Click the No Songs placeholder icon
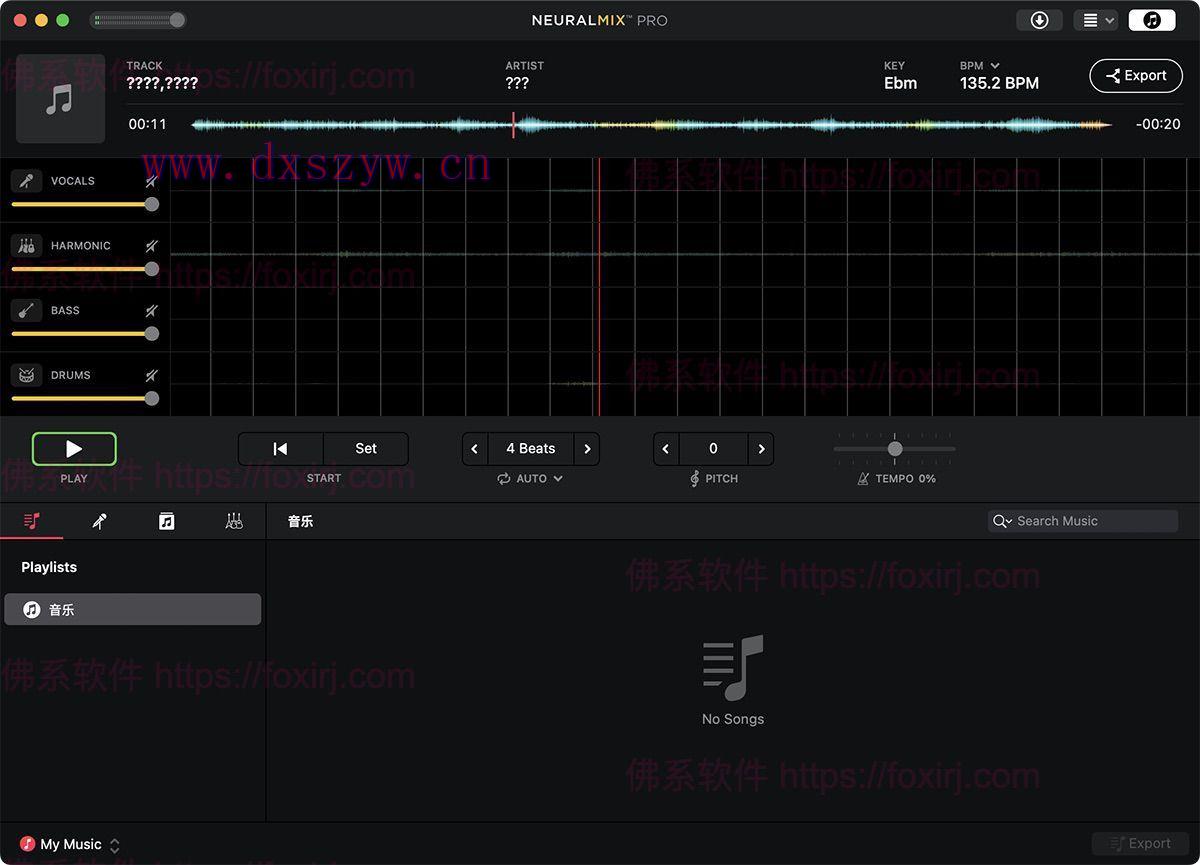1200x865 pixels. point(733,668)
